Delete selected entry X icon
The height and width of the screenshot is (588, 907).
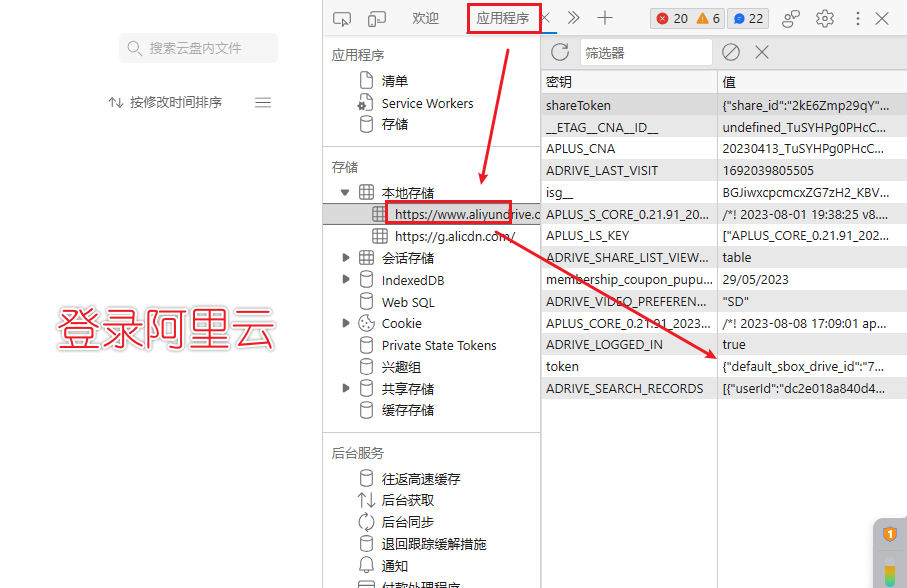(x=762, y=52)
